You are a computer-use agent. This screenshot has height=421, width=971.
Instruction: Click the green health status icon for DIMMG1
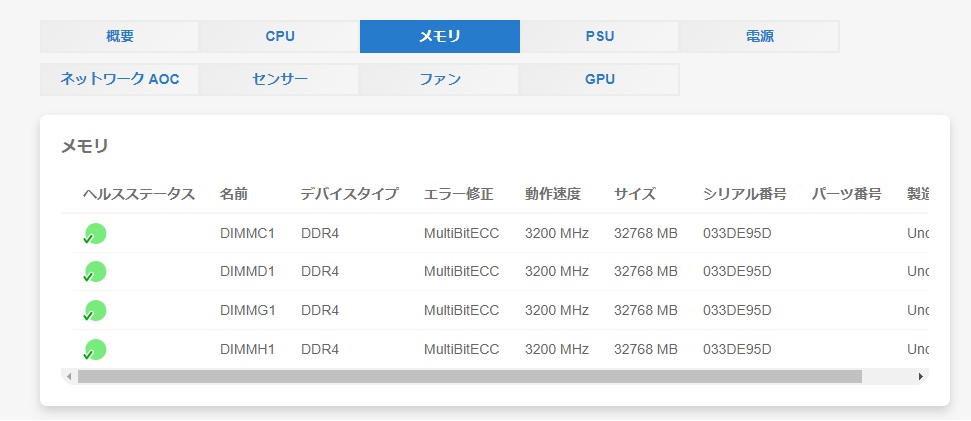coord(95,311)
